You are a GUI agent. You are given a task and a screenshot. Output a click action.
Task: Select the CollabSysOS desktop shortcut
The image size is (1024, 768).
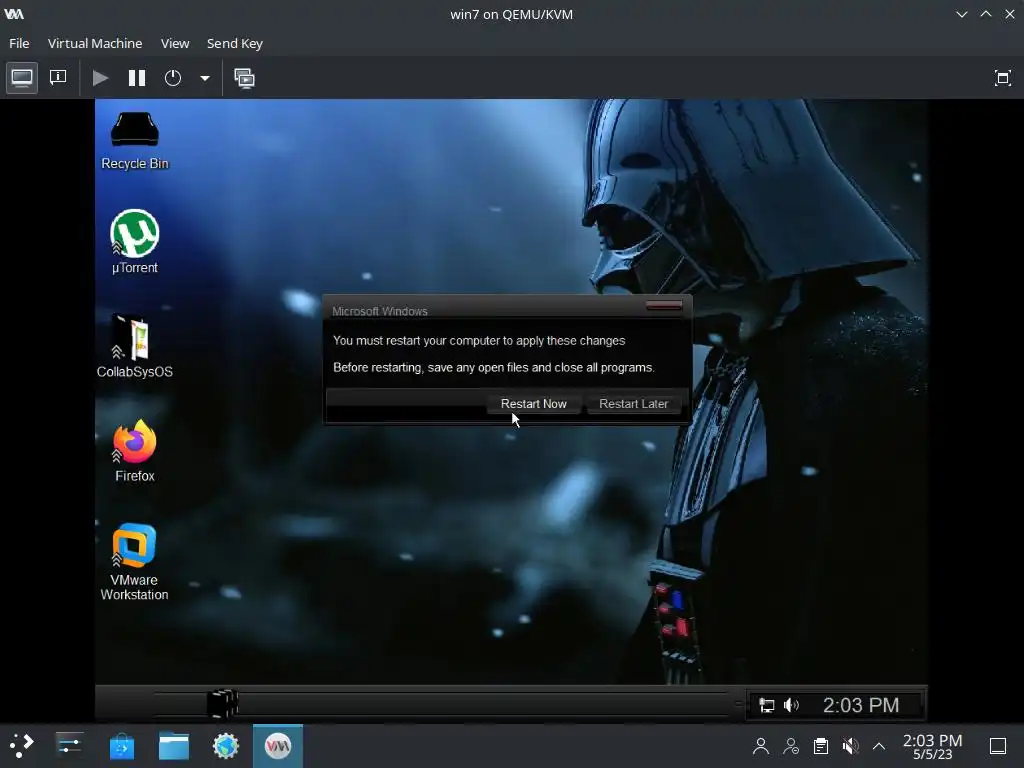pos(135,346)
